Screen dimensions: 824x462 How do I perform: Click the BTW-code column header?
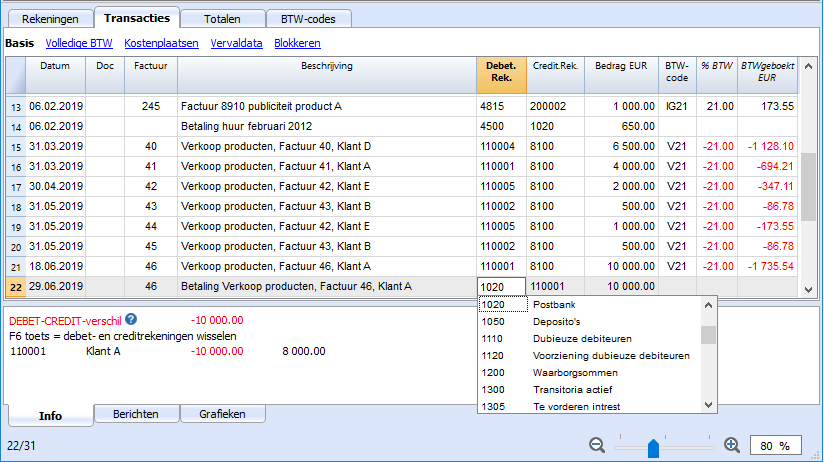pos(677,75)
